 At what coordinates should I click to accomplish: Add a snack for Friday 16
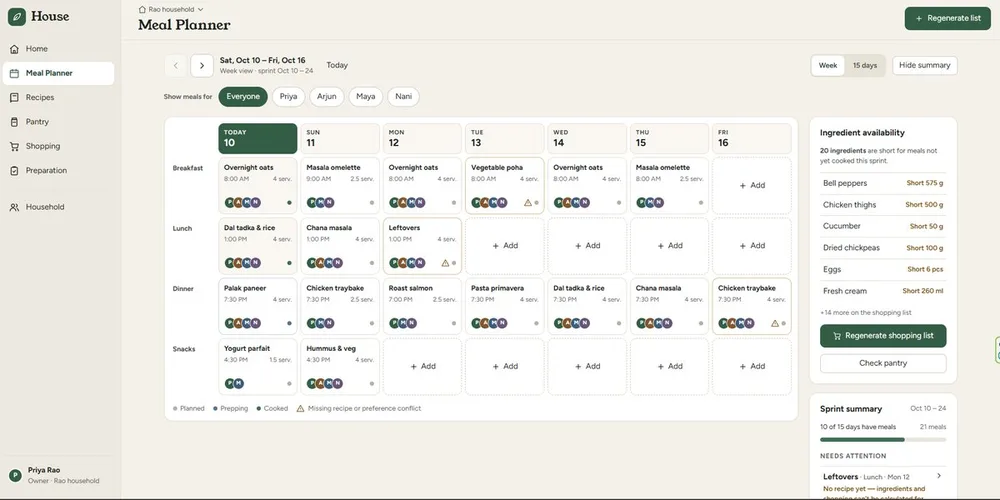752,367
